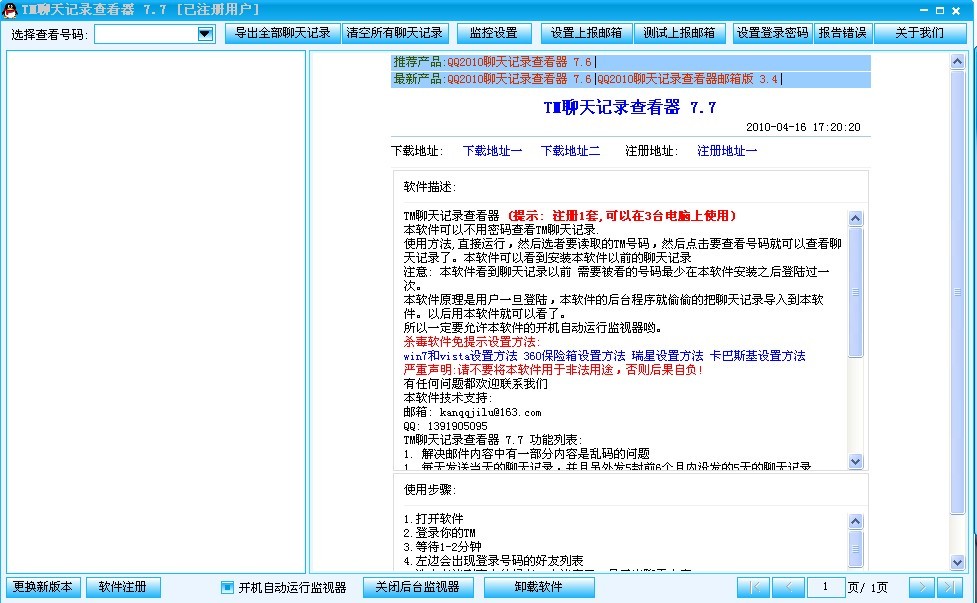
Task: Click scroll-down arrow of 软件描述 box
Action: 855,461
